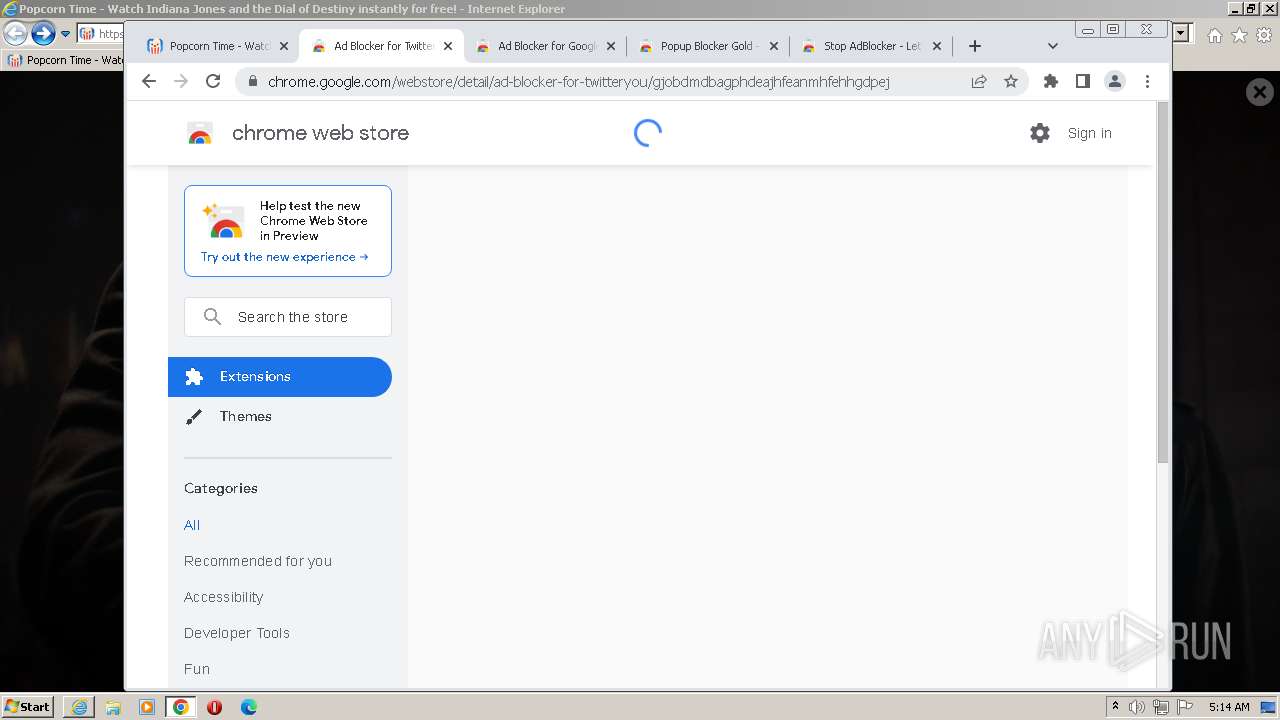Open Internet Explorer from the taskbar
Image resolution: width=1280 pixels, height=720 pixels.
[79, 707]
